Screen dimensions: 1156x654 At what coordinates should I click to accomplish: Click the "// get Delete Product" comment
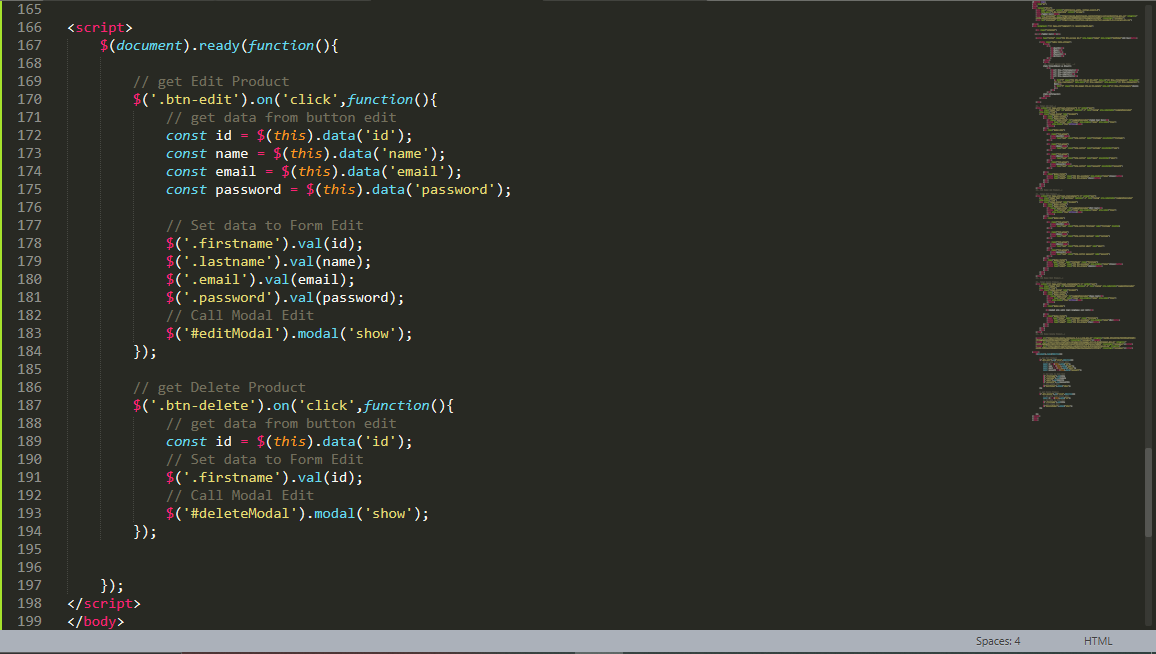click(x=219, y=388)
